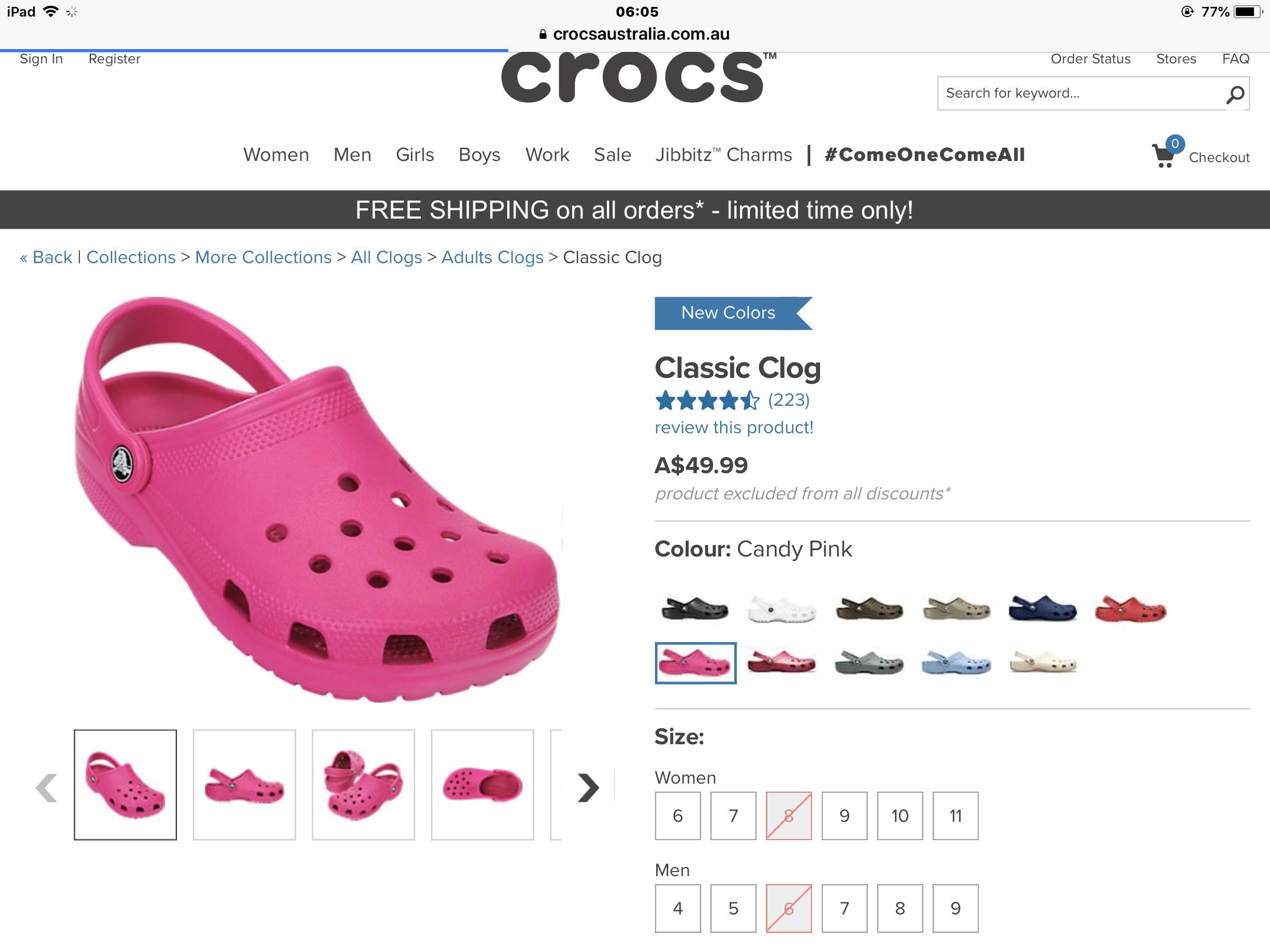The height and width of the screenshot is (952, 1270).
Task: View the paired clogs thumbnail
Action: pyautogui.click(x=363, y=784)
